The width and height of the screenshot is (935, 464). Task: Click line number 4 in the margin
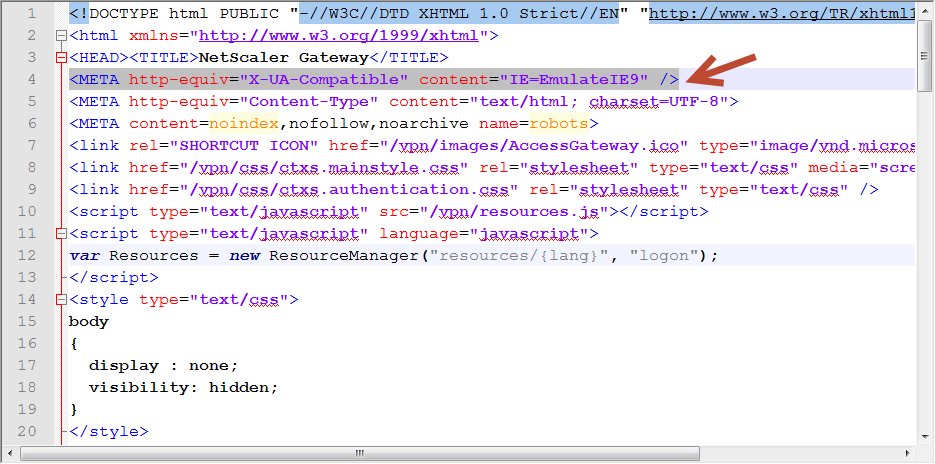pyautogui.click(x=32, y=80)
